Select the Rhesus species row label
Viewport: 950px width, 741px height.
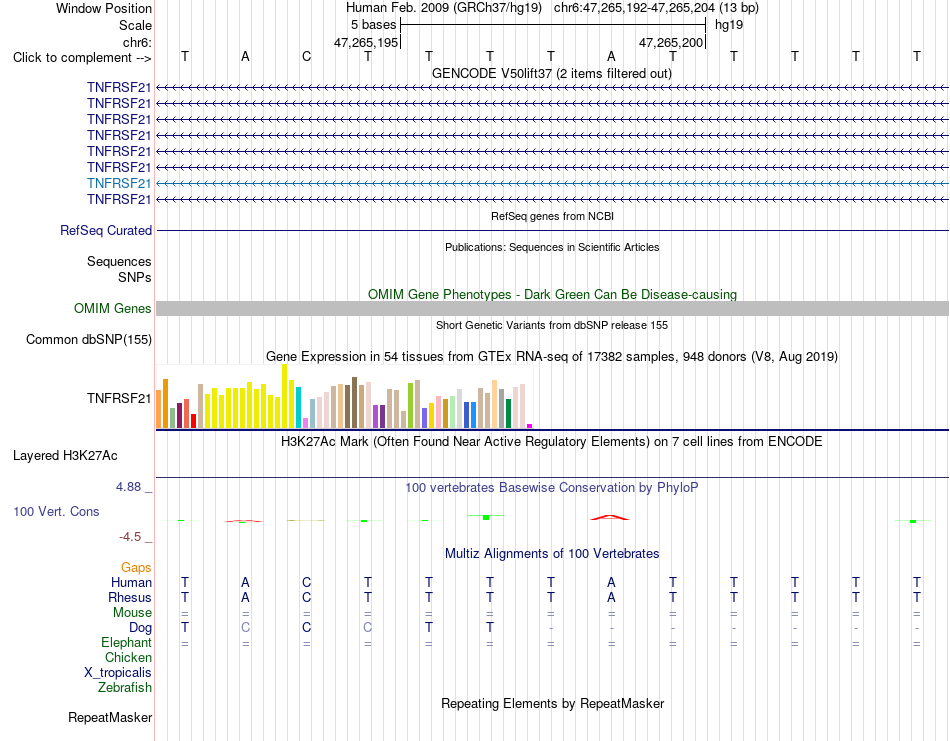point(130,597)
